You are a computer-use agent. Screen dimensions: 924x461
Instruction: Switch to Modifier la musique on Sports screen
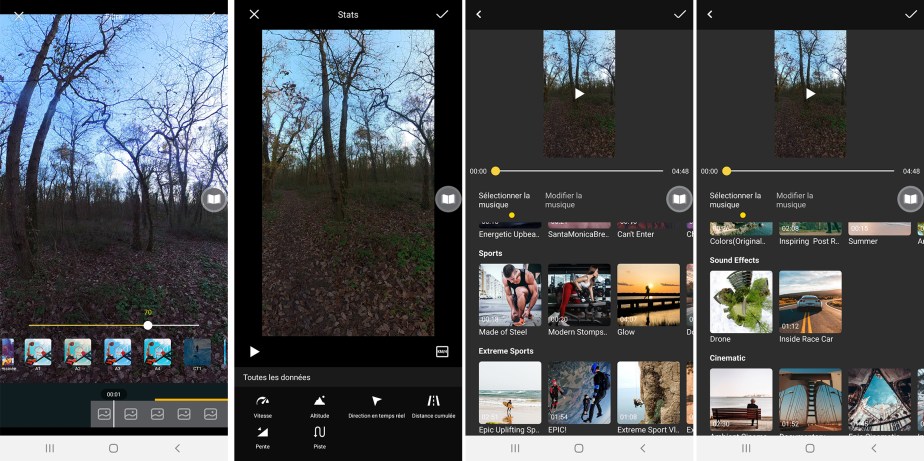click(x=563, y=200)
